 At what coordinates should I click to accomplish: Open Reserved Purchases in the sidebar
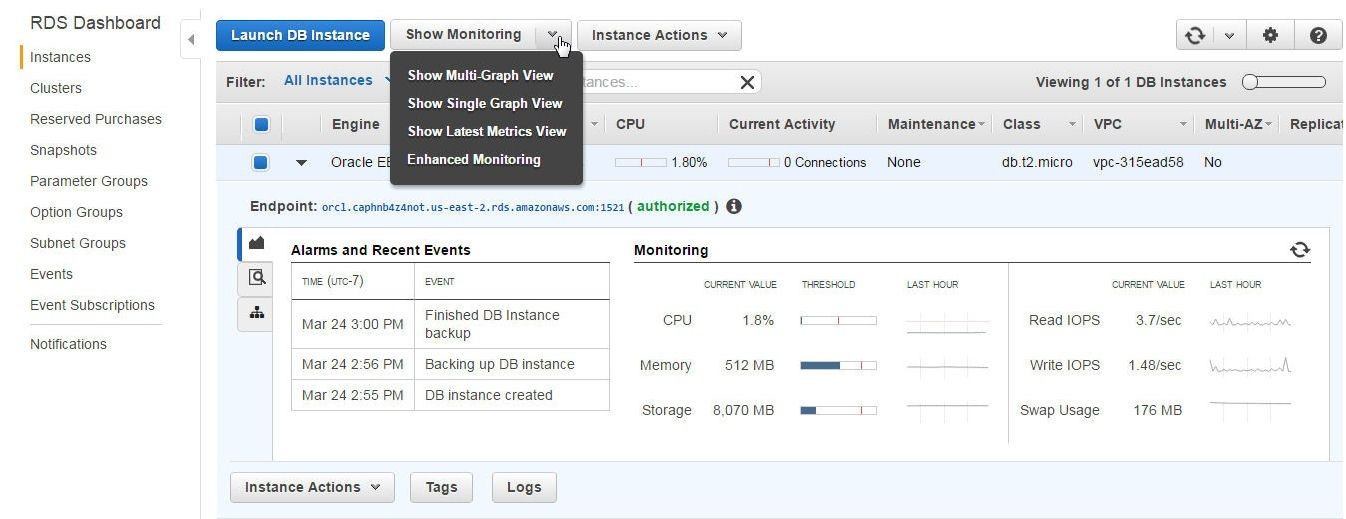[96, 119]
